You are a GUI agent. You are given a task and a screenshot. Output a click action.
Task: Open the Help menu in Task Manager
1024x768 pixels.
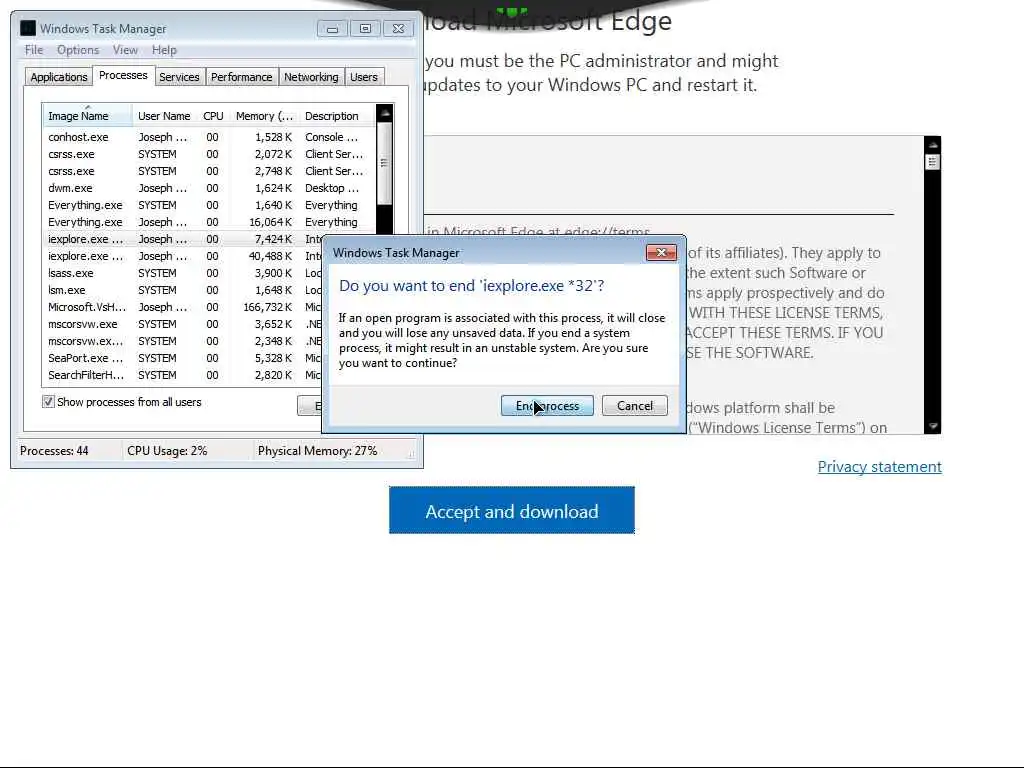164,50
